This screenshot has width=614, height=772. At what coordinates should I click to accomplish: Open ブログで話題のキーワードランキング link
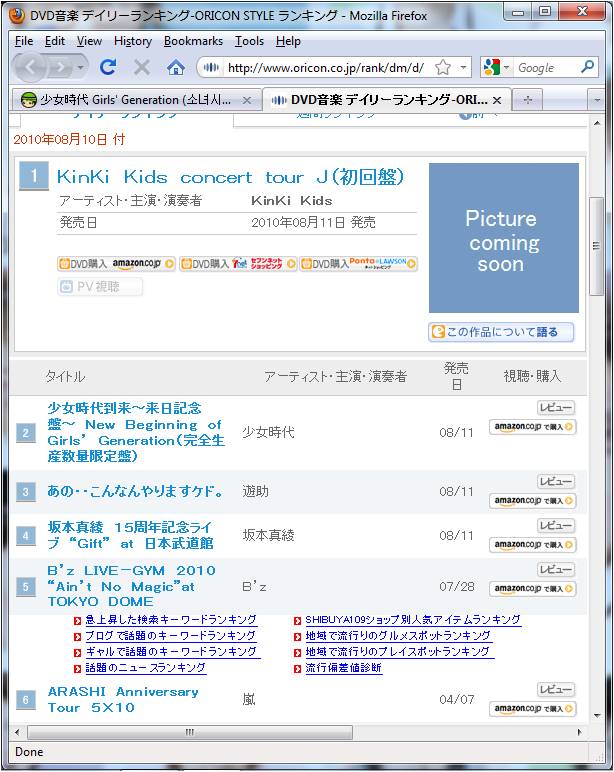coord(170,636)
